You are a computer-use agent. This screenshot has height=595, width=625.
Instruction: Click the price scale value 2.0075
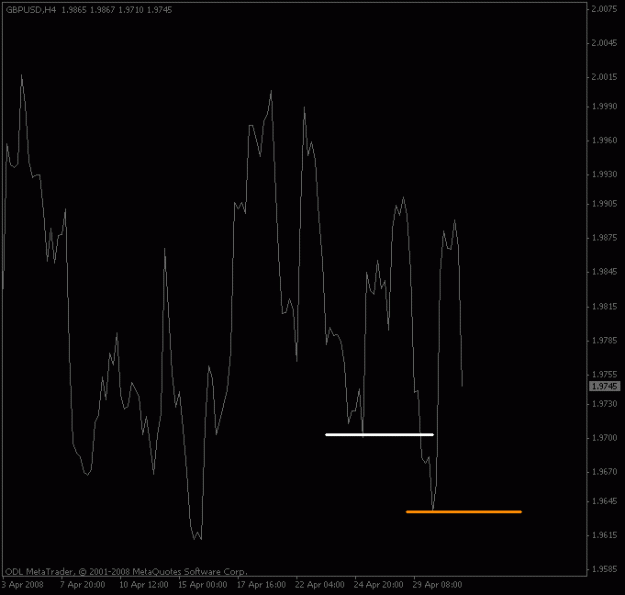[604, 9]
